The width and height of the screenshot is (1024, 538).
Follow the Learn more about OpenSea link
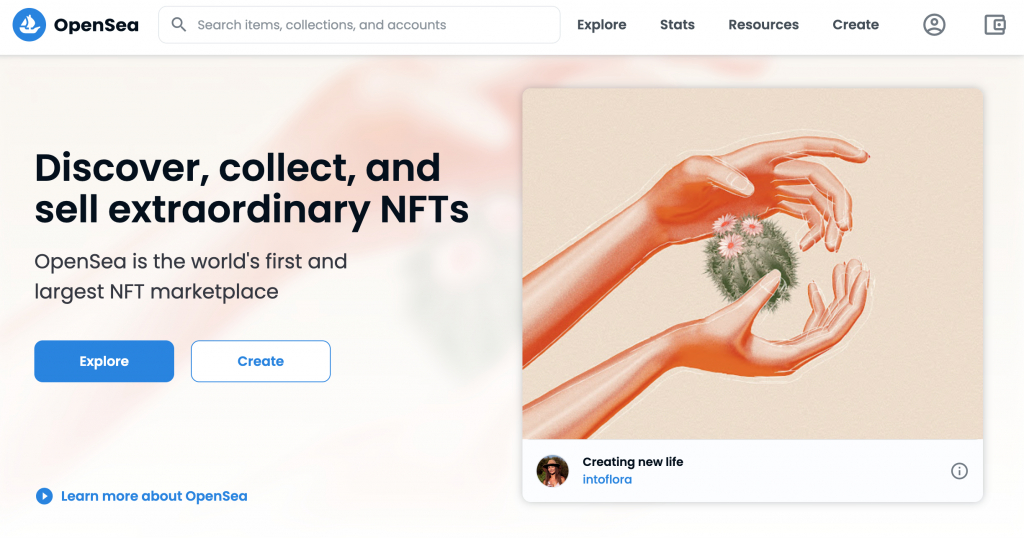tap(154, 496)
